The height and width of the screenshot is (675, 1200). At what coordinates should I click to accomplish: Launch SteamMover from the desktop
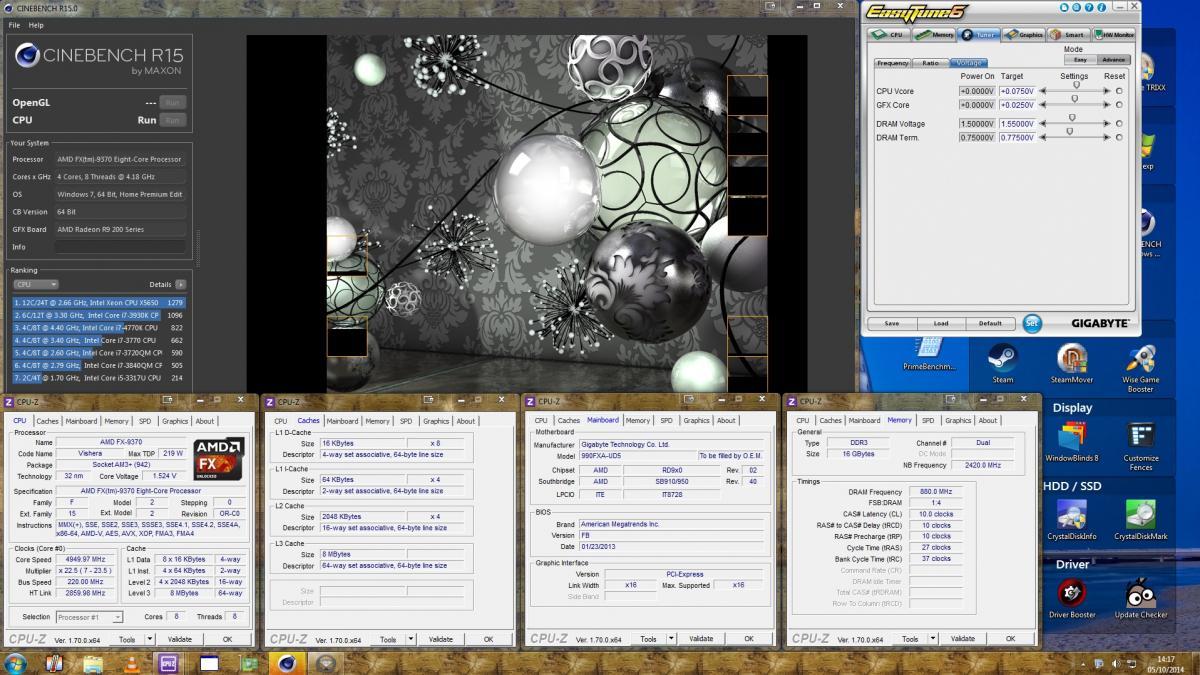click(1072, 364)
